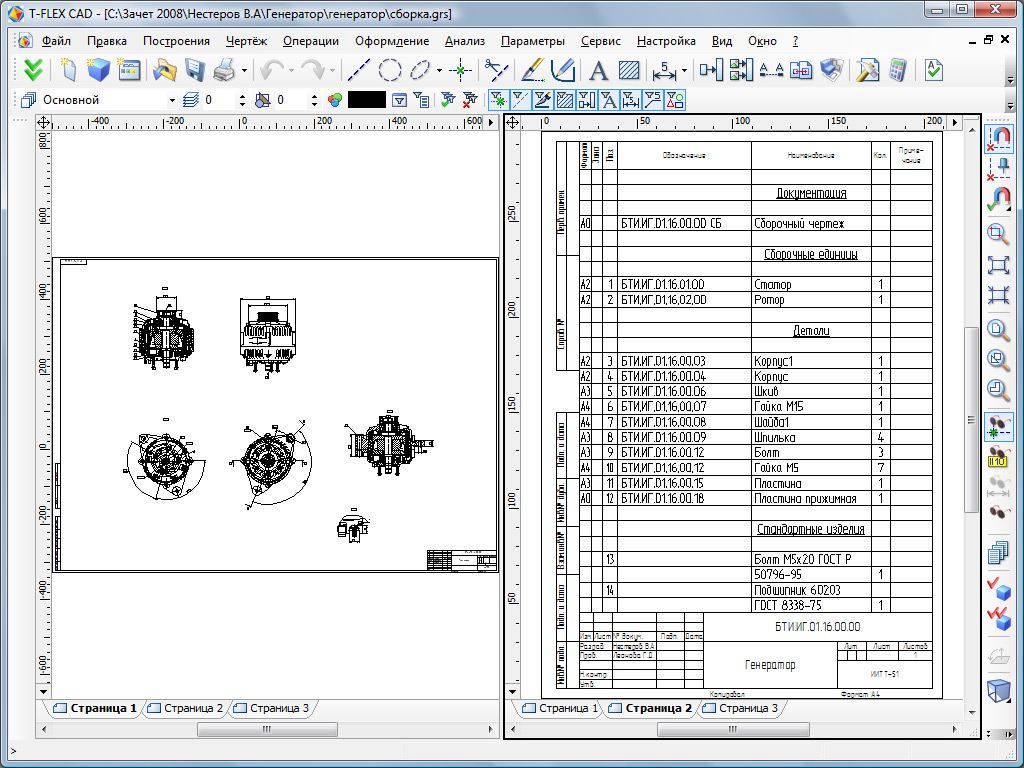Click the left pane pan cross corner button
The height and width of the screenshot is (768, 1024).
(x=43, y=122)
